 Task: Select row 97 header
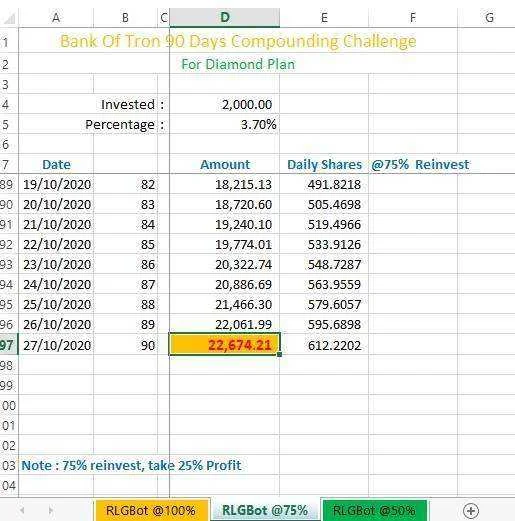click(x=8, y=345)
